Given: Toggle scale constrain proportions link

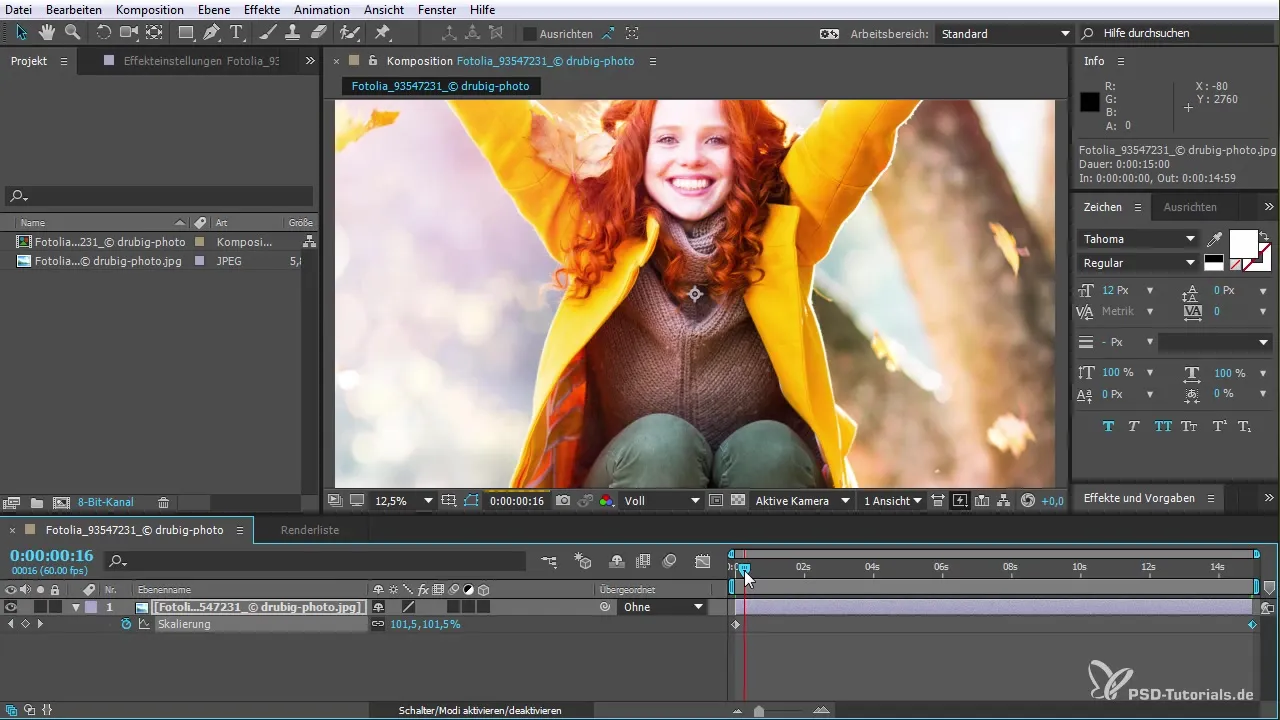Looking at the screenshot, I should (378, 624).
